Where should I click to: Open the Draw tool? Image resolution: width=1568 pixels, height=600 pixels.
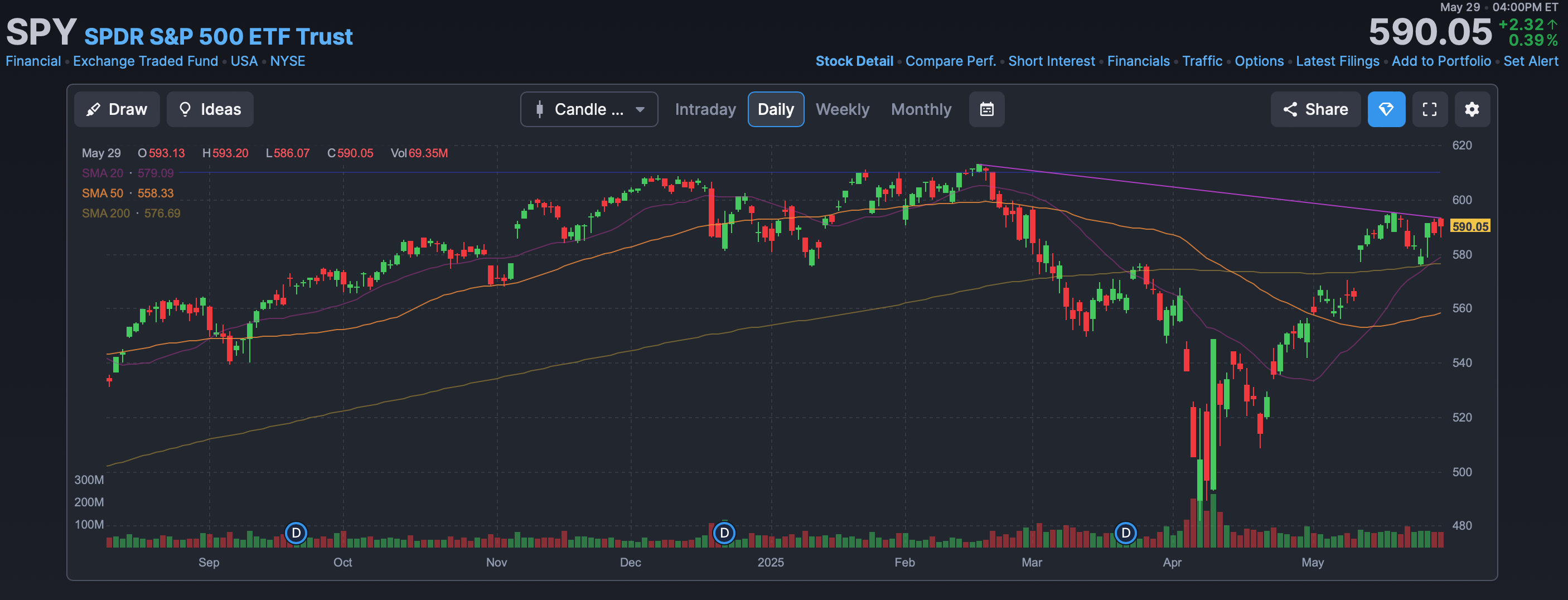[x=117, y=109]
